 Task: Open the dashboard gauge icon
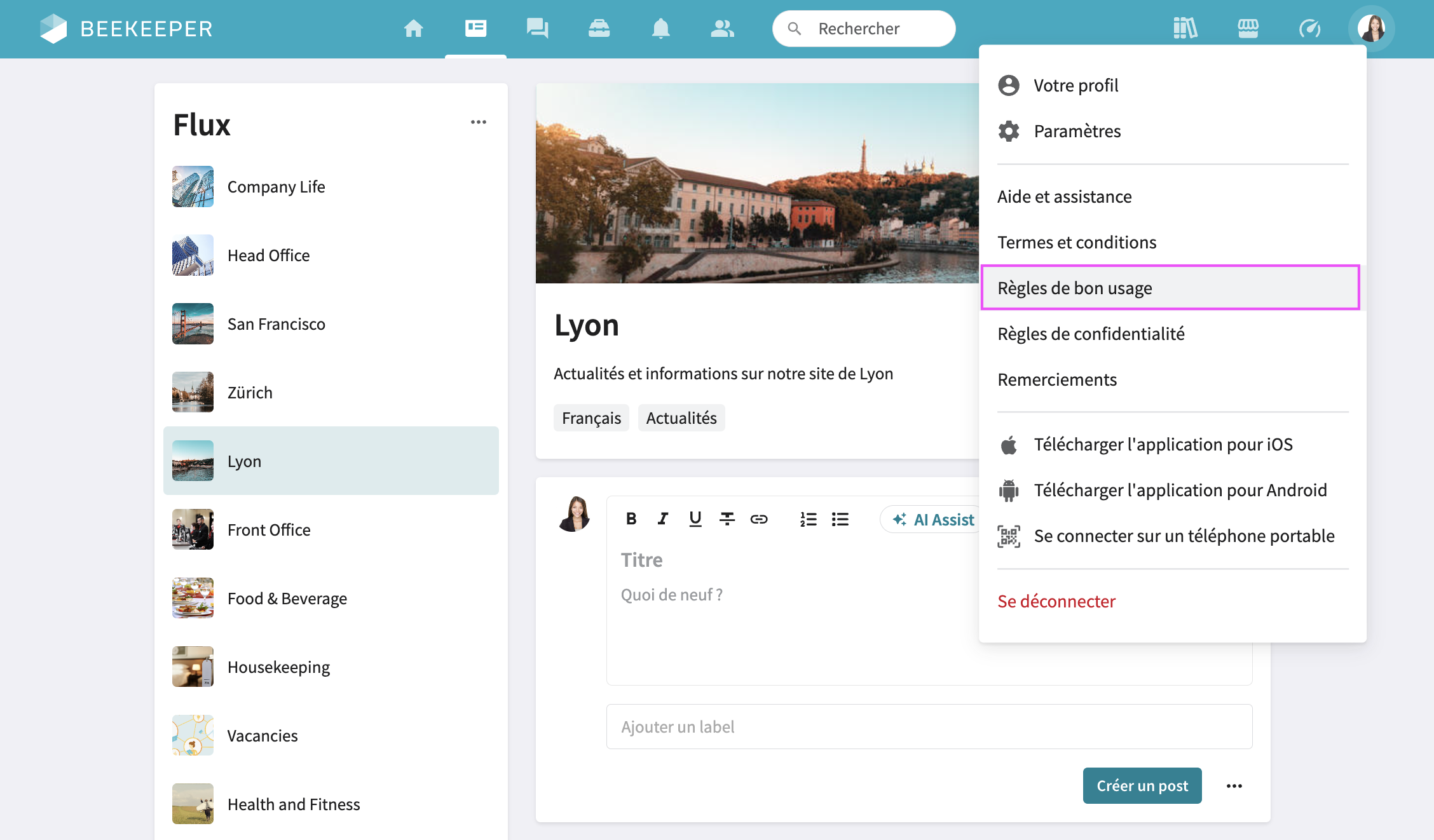coord(1309,29)
